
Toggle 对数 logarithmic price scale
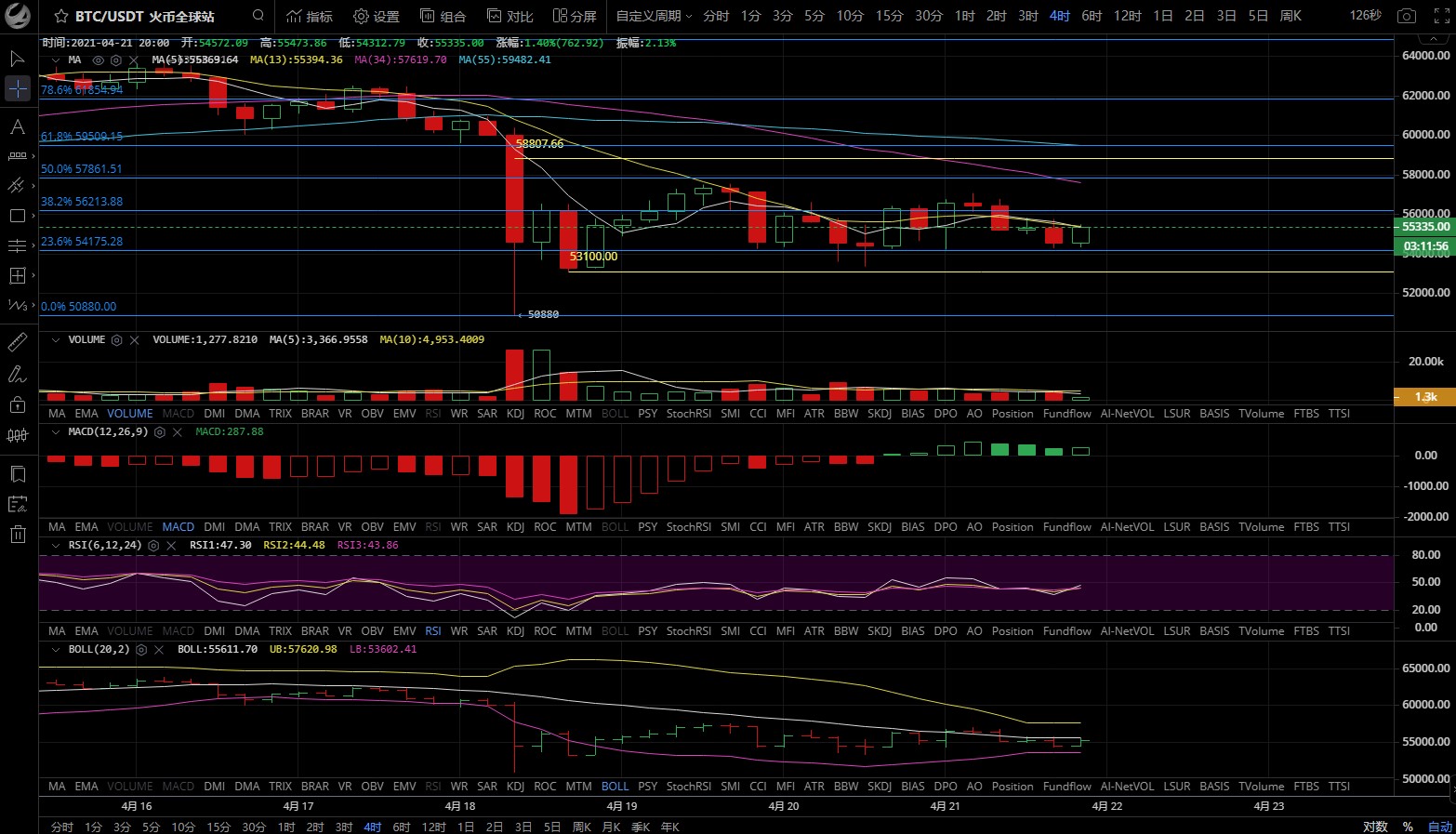point(1375,827)
